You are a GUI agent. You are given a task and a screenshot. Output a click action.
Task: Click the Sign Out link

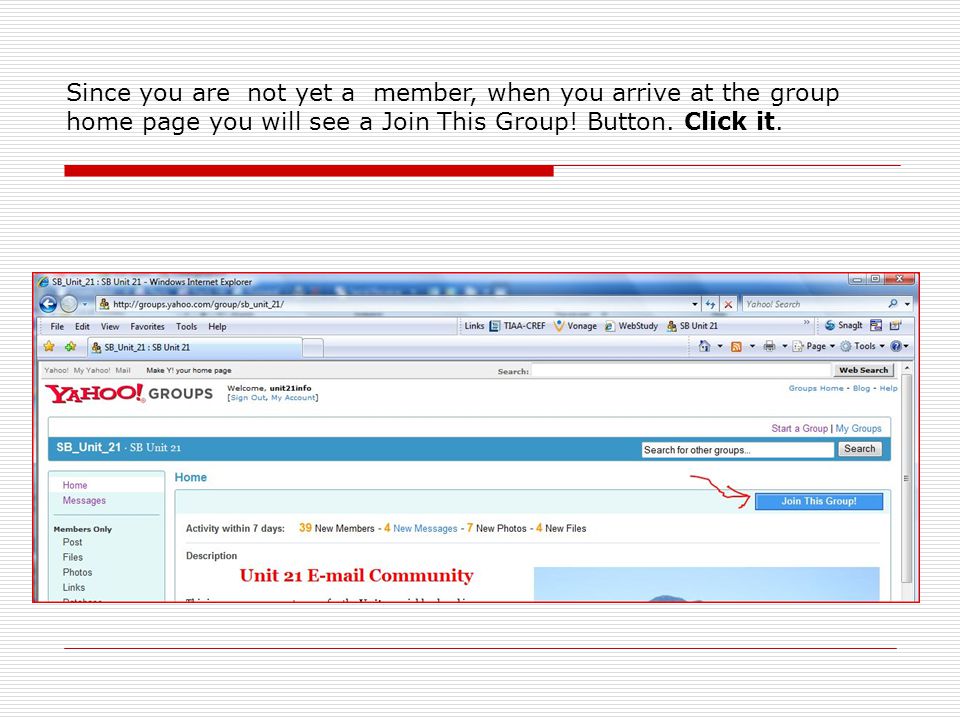point(249,397)
